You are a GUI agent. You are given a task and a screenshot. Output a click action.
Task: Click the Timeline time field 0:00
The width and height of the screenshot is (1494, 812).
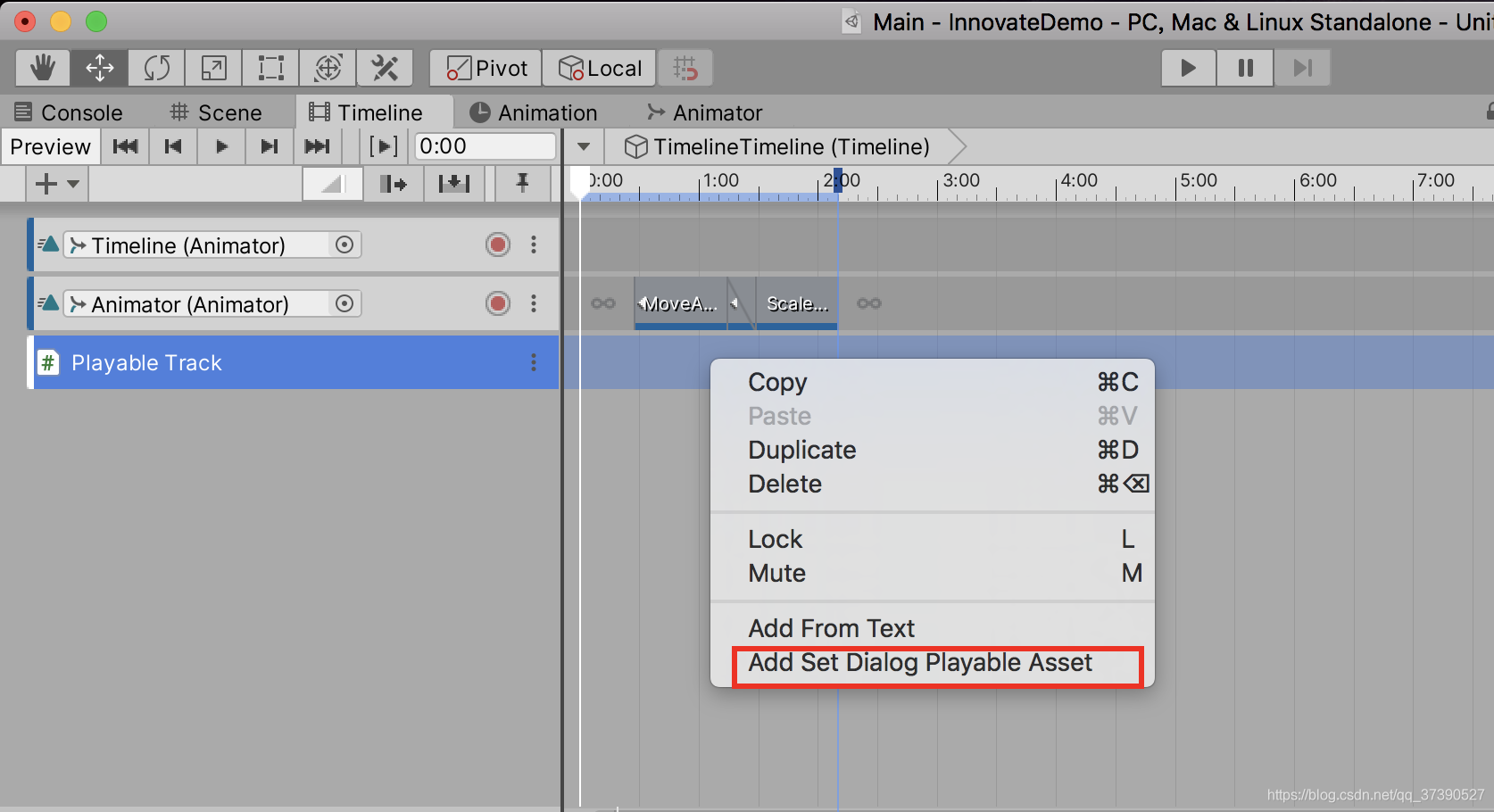pos(486,146)
